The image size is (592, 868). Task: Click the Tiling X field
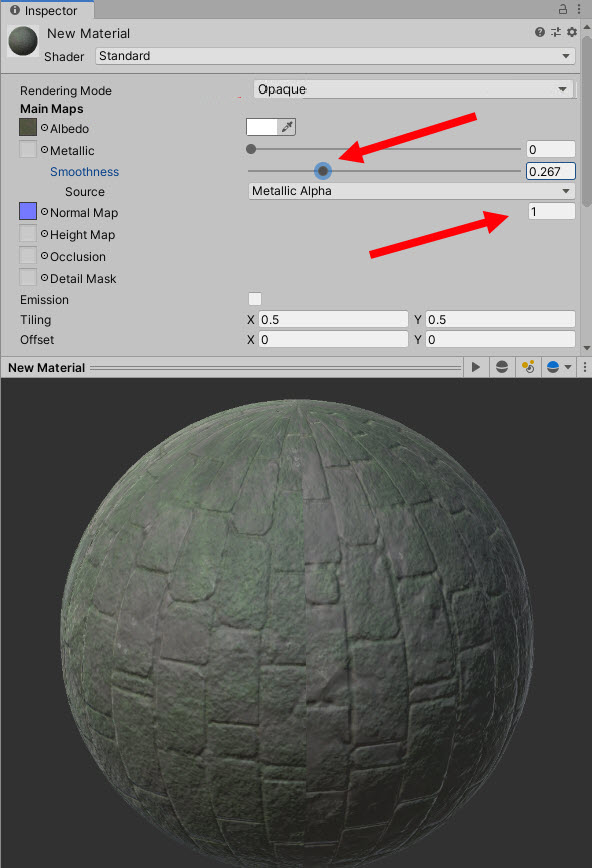pyautogui.click(x=333, y=319)
